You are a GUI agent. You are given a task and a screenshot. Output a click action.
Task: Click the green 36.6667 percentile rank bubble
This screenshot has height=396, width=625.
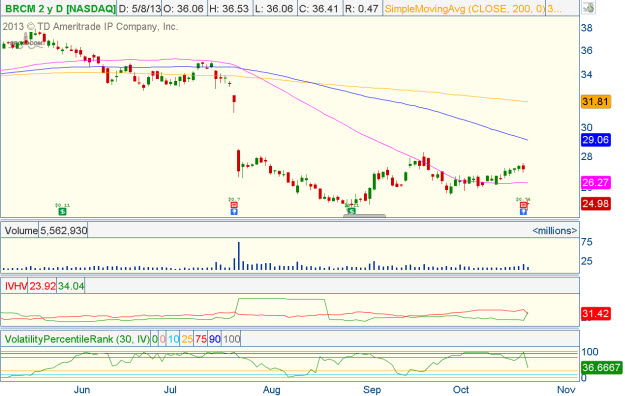[601, 367]
